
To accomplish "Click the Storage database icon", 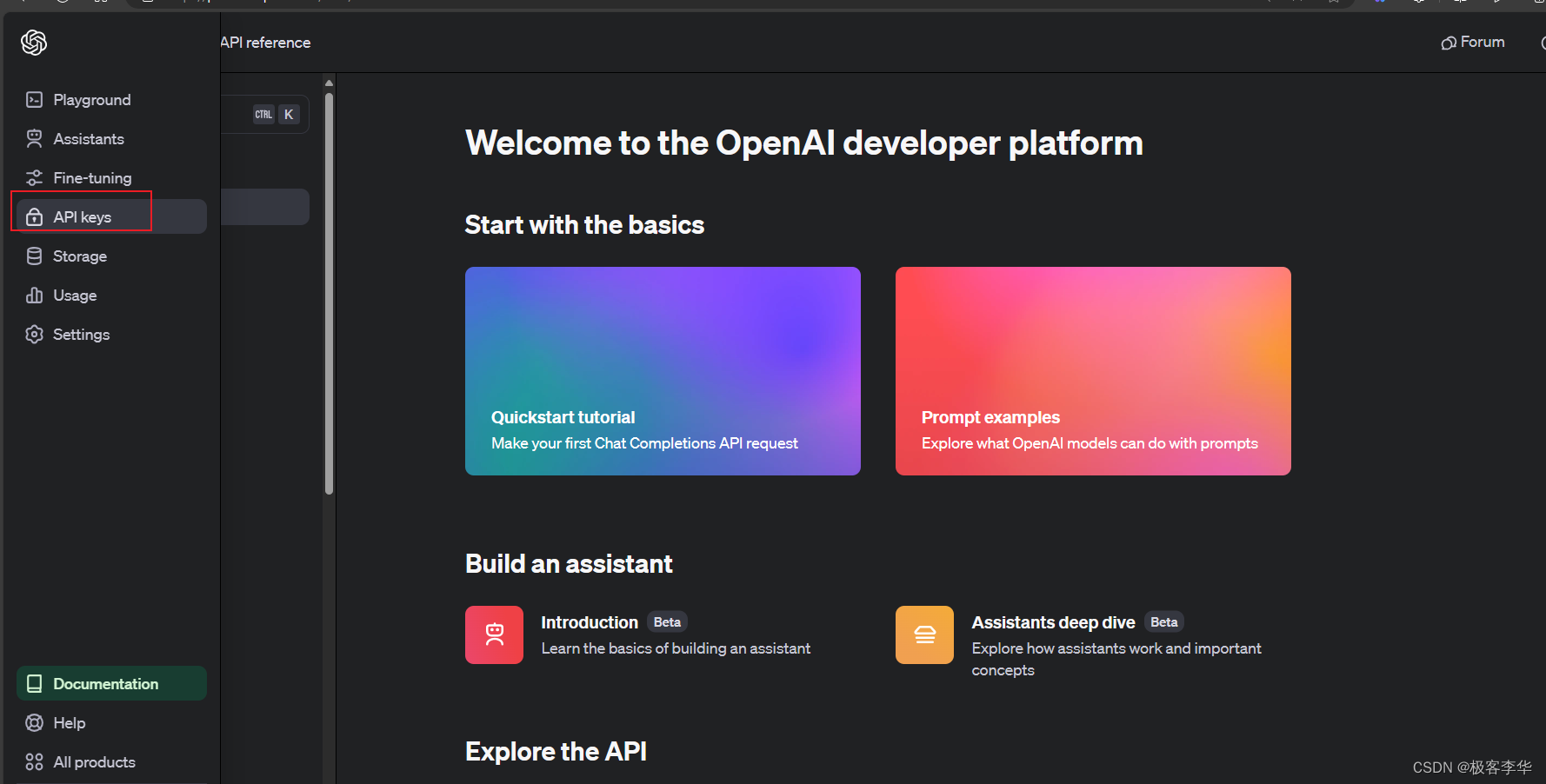I will point(34,256).
